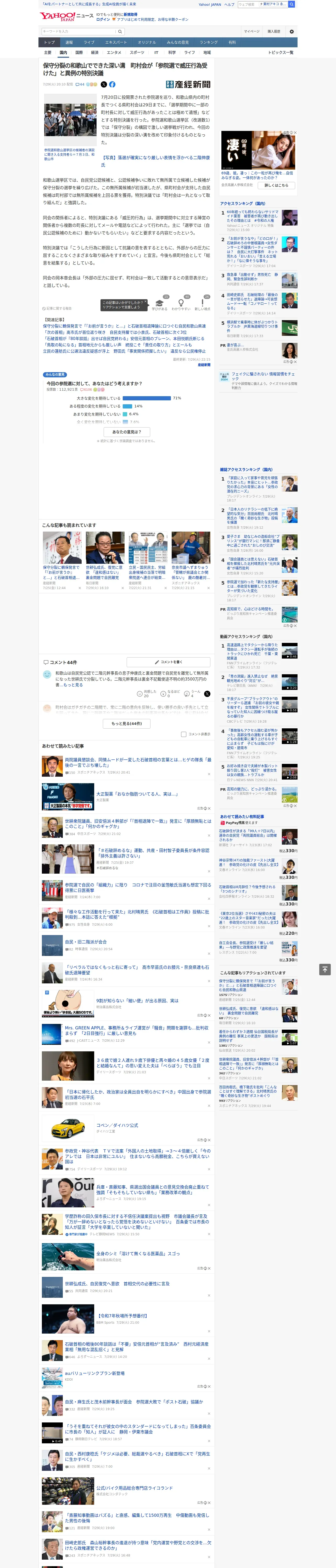React with the 学びがある graduation cap

pos(160,303)
